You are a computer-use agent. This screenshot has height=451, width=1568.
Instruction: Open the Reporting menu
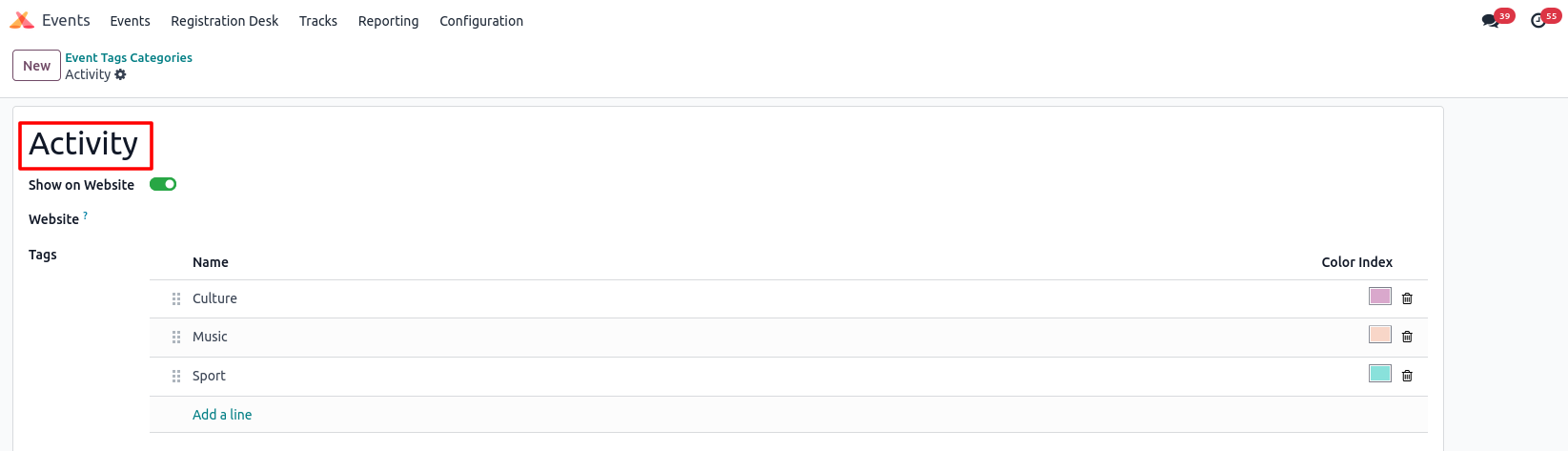(x=388, y=21)
